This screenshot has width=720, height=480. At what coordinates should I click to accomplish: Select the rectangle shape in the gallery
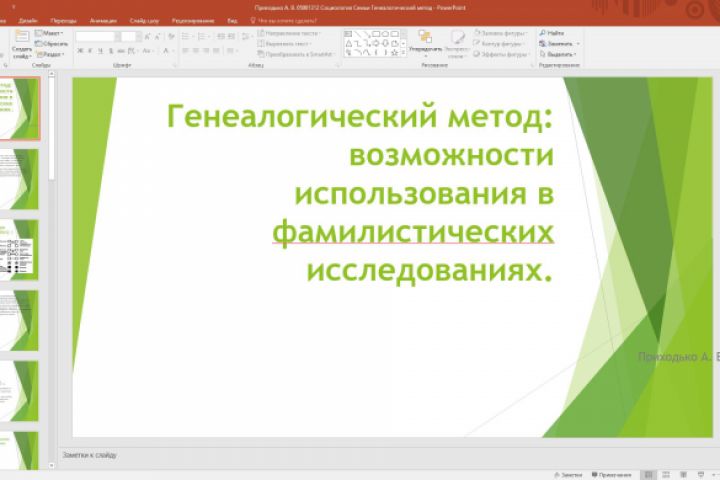click(376, 34)
